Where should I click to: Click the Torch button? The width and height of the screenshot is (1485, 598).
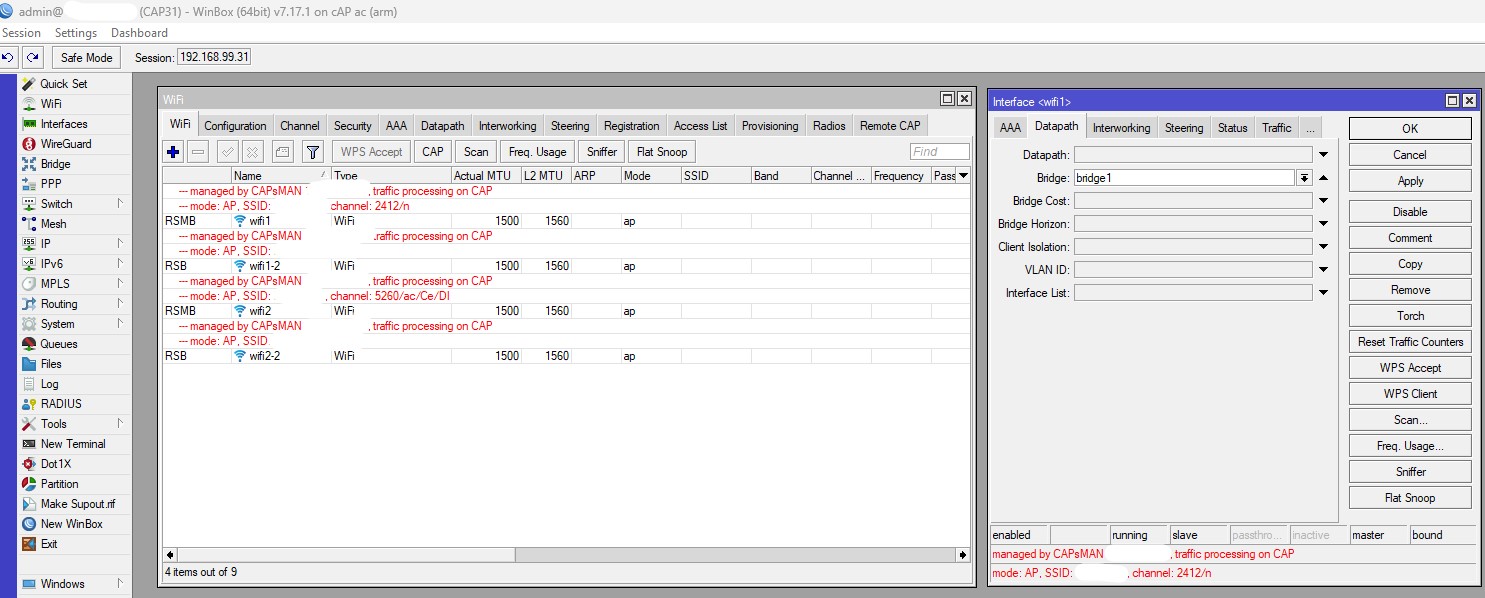1410,316
